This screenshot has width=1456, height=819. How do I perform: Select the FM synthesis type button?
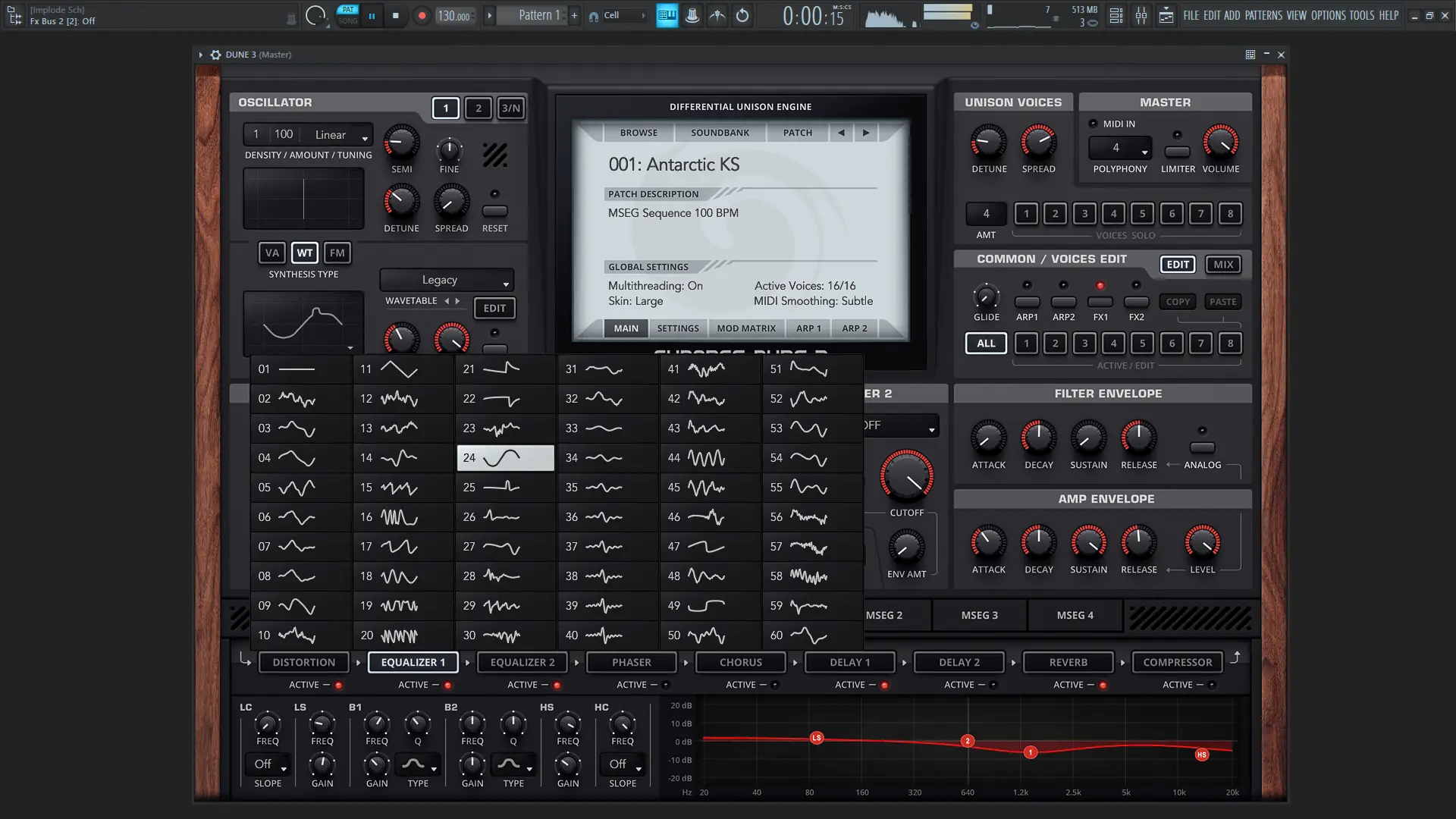coord(337,253)
